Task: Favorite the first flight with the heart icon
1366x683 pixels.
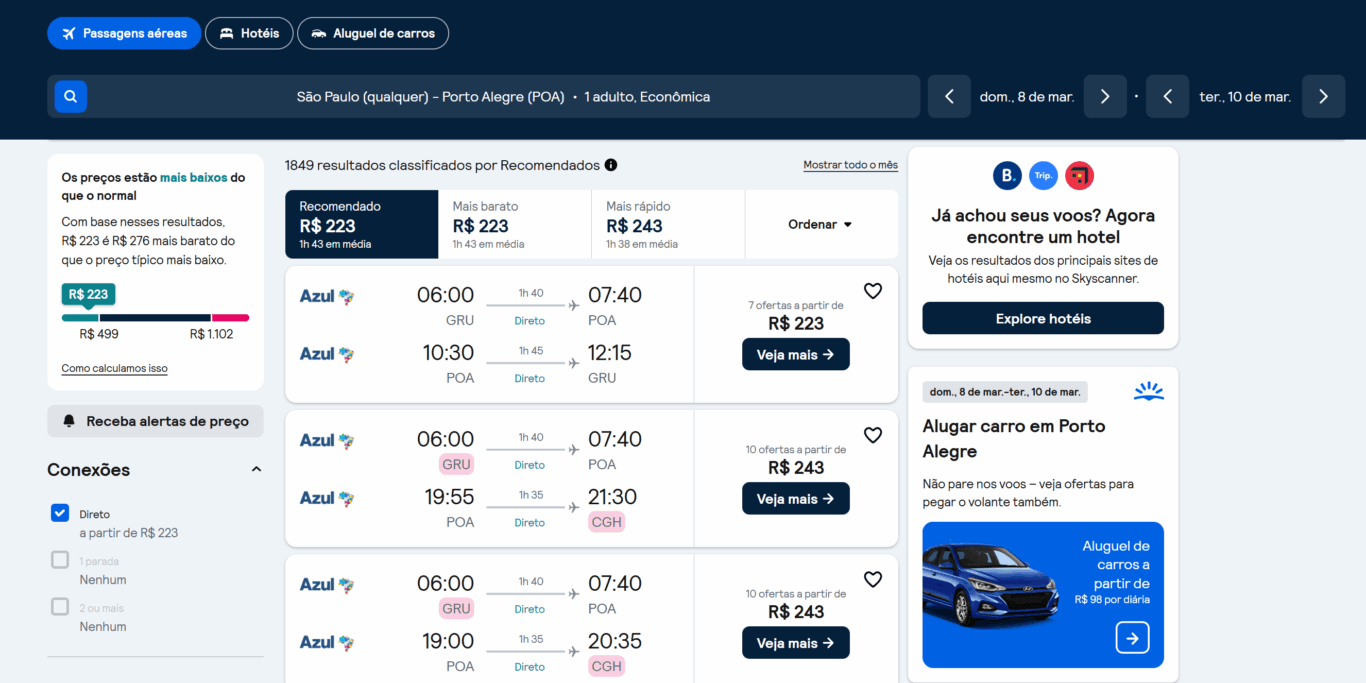Action: [872, 290]
